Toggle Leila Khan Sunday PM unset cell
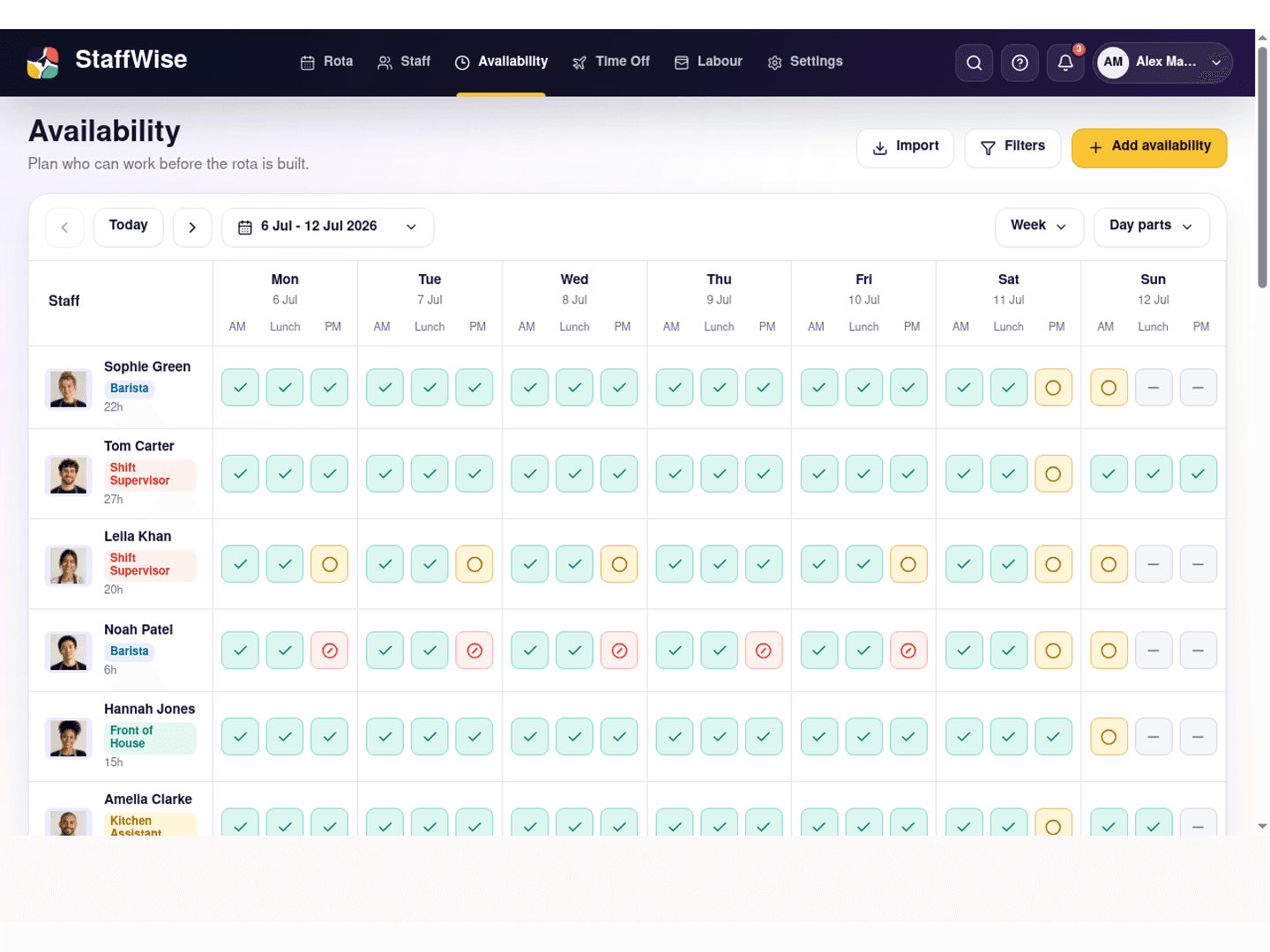 1198,564
